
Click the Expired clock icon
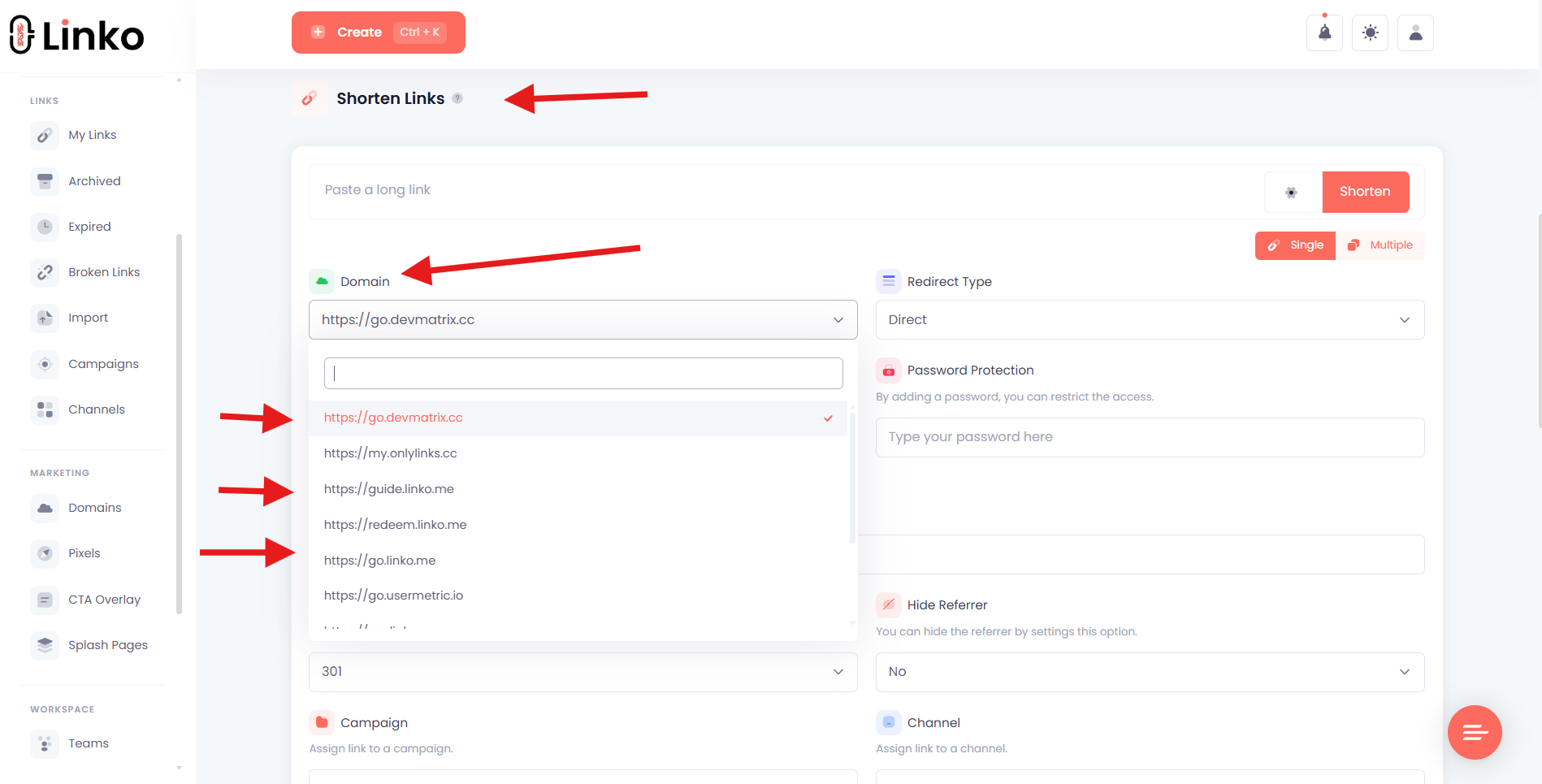point(45,227)
